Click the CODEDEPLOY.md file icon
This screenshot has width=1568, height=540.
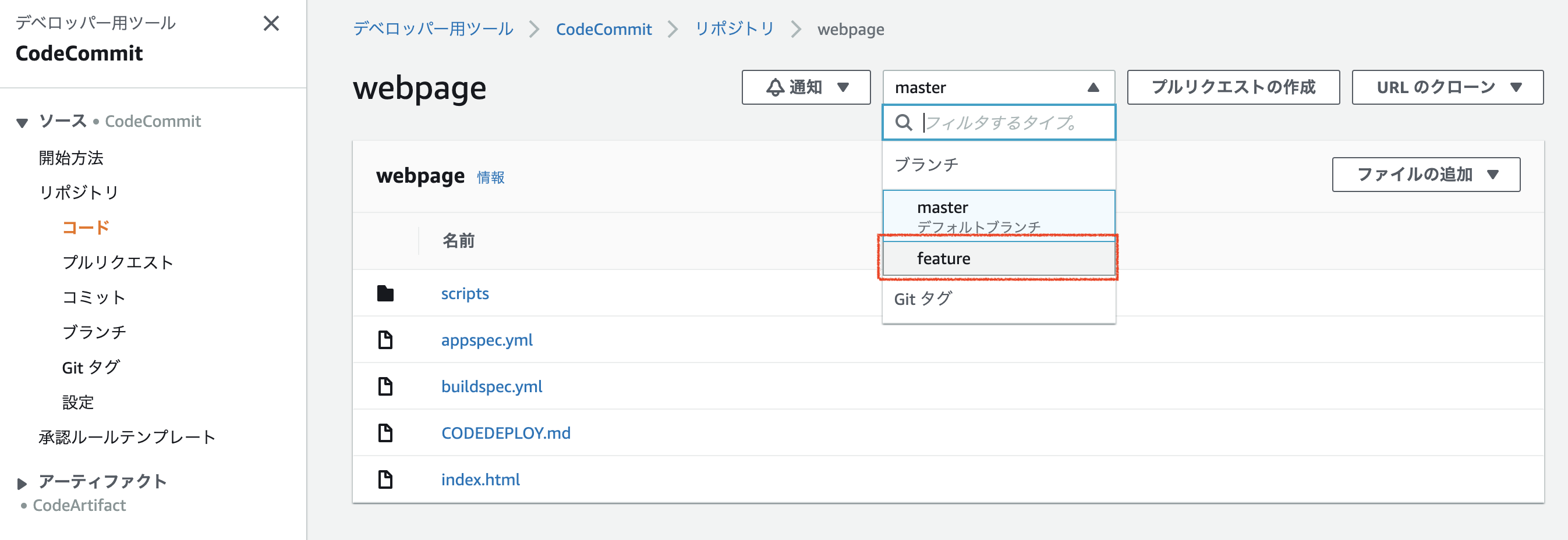coord(385,432)
